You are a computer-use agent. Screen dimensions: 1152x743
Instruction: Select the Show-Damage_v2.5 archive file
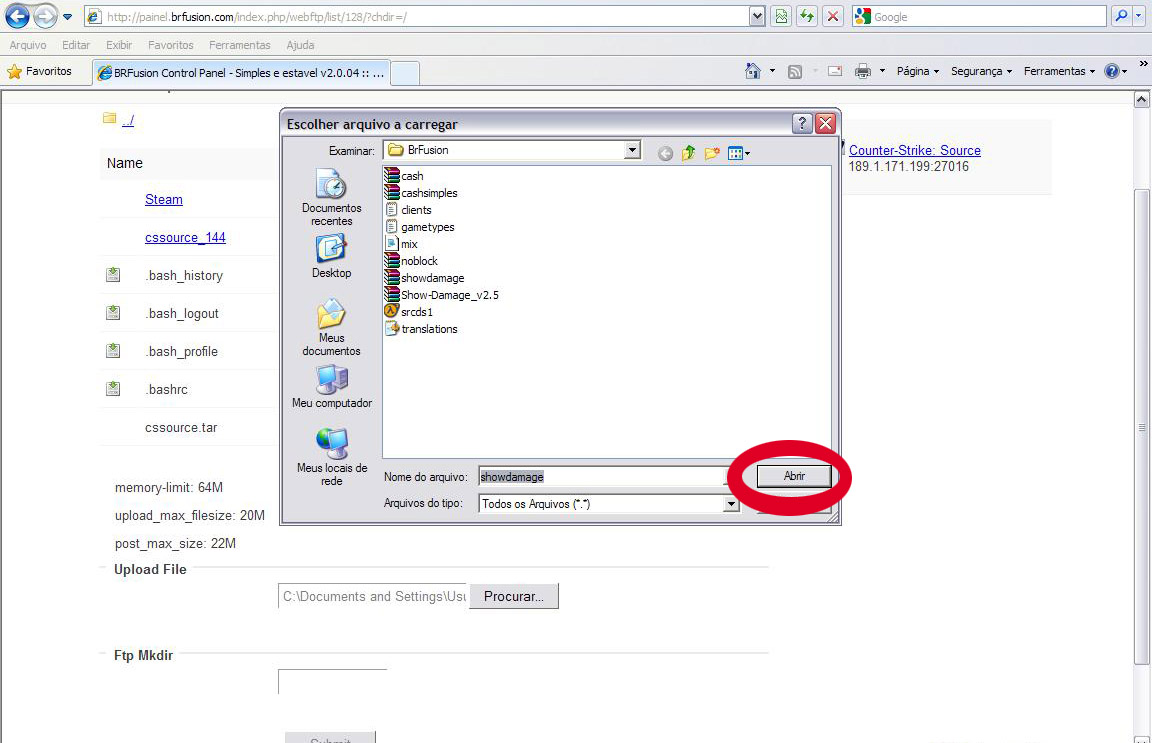(x=449, y=295)
